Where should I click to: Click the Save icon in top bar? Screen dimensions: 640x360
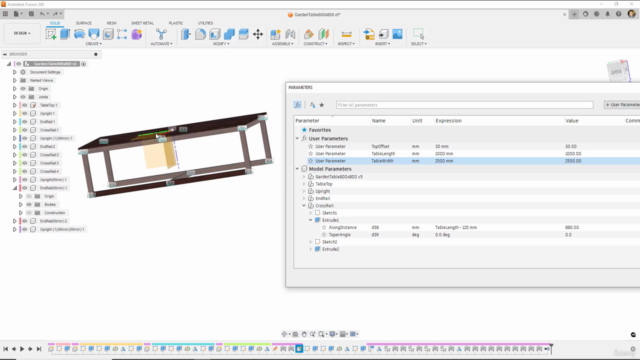[x=31, y=14]
